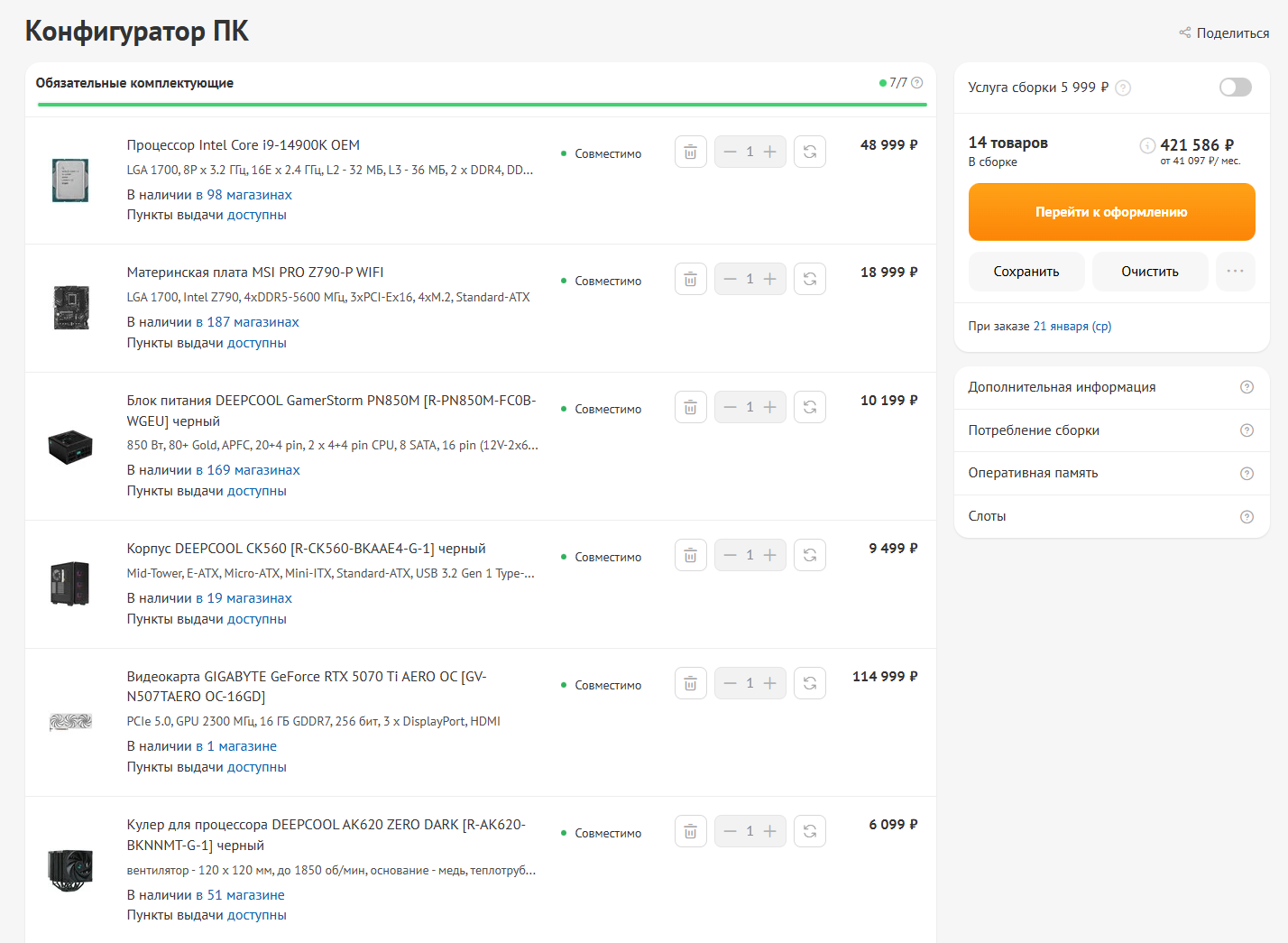Viewport: 1288px width, 943px height.
Task: Open the MSI motherboard product thumbnail
Action: (70, 308)
